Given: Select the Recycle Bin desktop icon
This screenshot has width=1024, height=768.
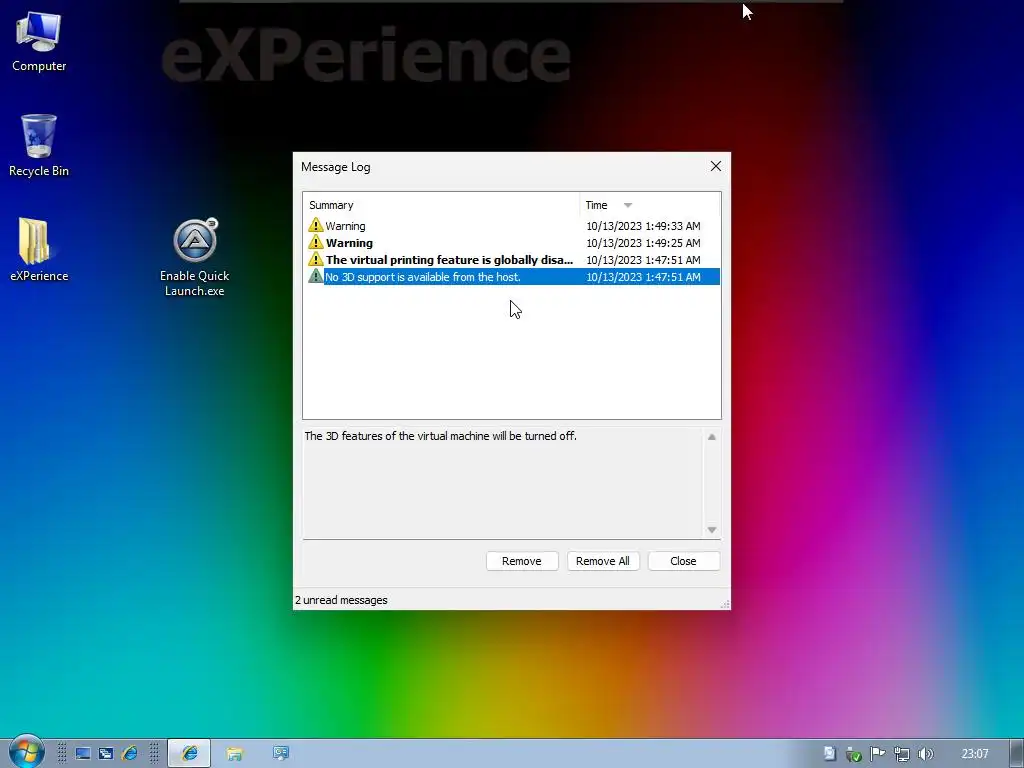Looking at the screenshot, I should click(x=39, y=145).
